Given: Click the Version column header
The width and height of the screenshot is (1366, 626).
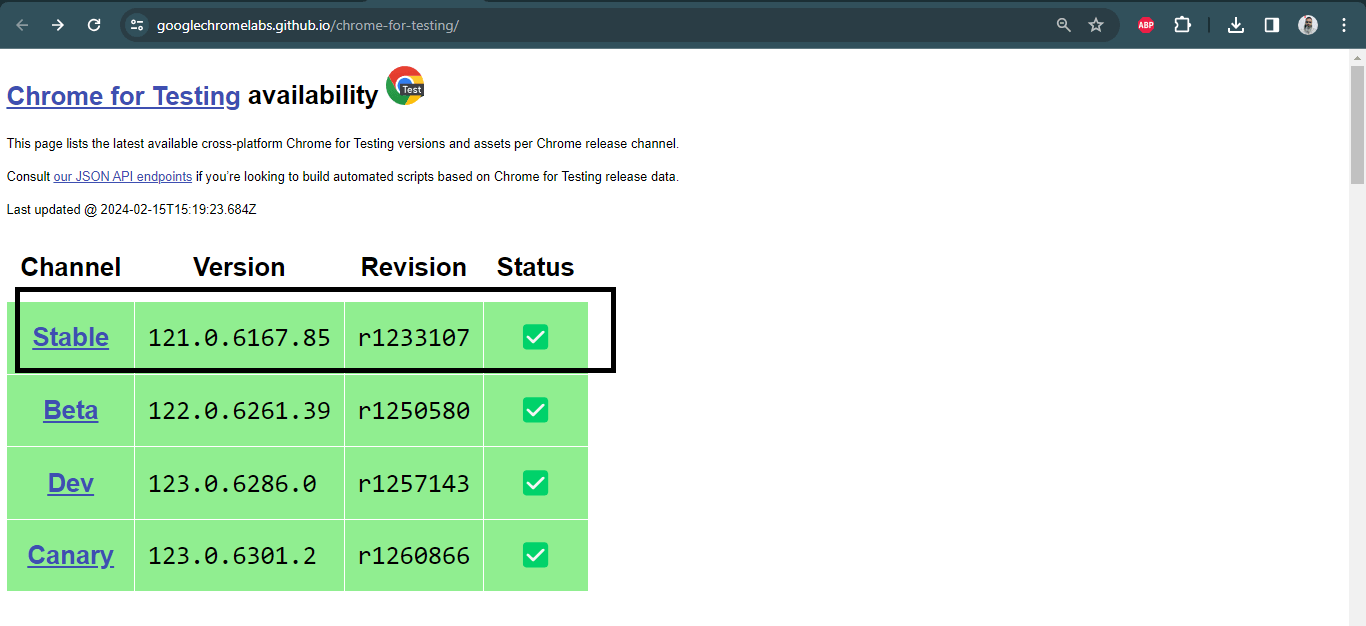Looking at the screenshot, I should 239,267.
